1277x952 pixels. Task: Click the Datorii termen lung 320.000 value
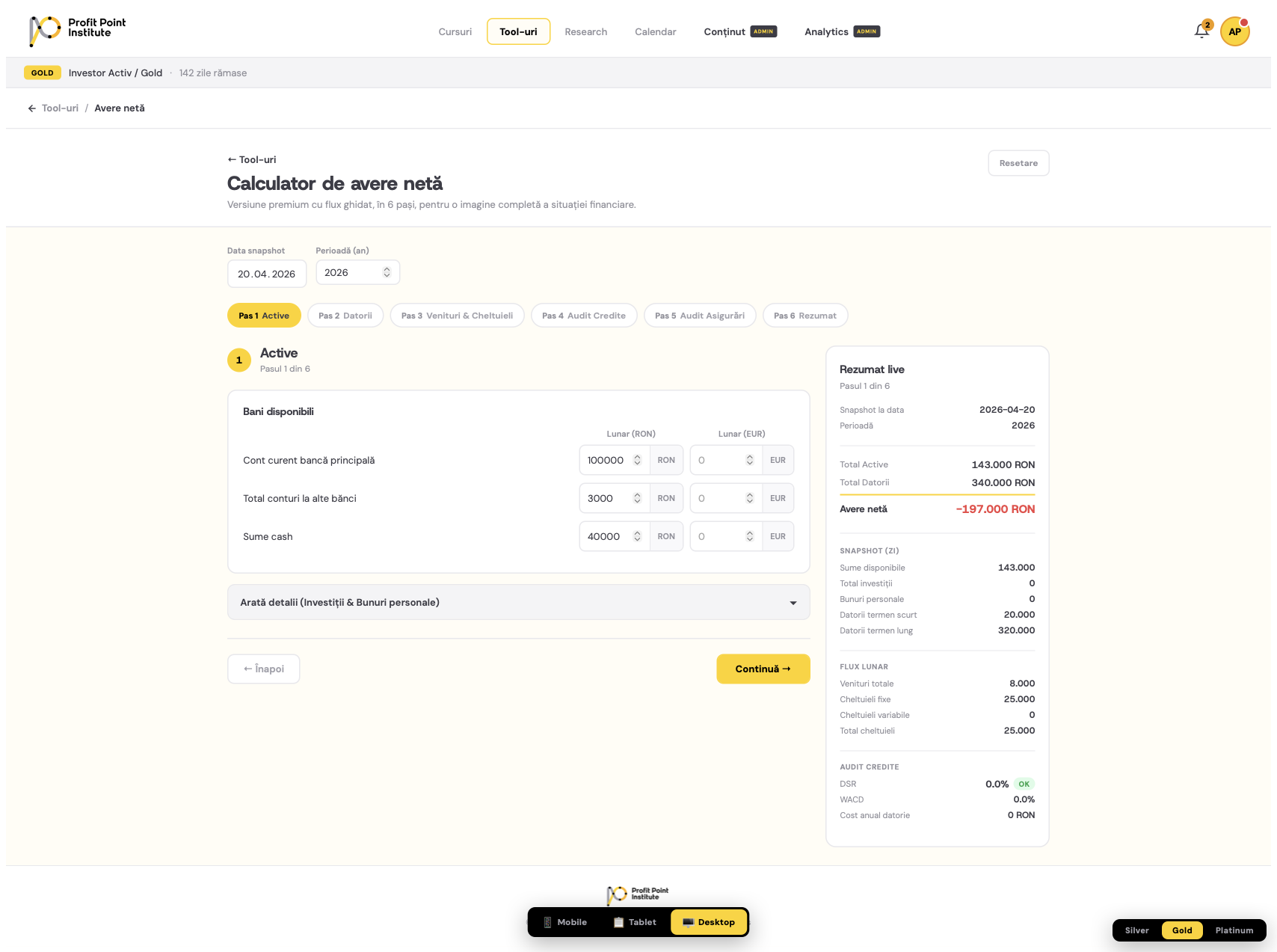click(1016, 630)
